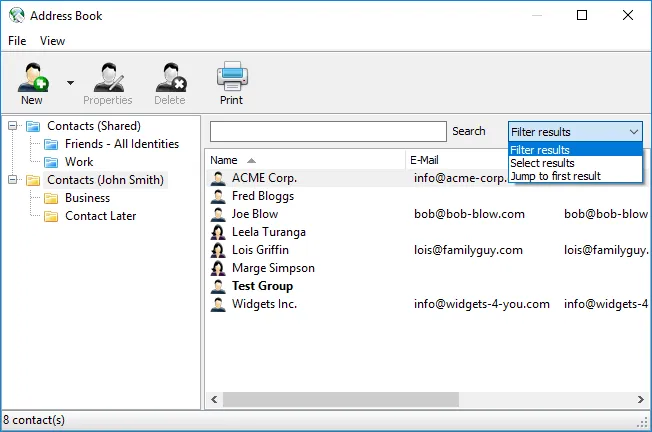652x432 pixels.
Task: Select the Contact Later folder
Action: click(x=100, y=216)
